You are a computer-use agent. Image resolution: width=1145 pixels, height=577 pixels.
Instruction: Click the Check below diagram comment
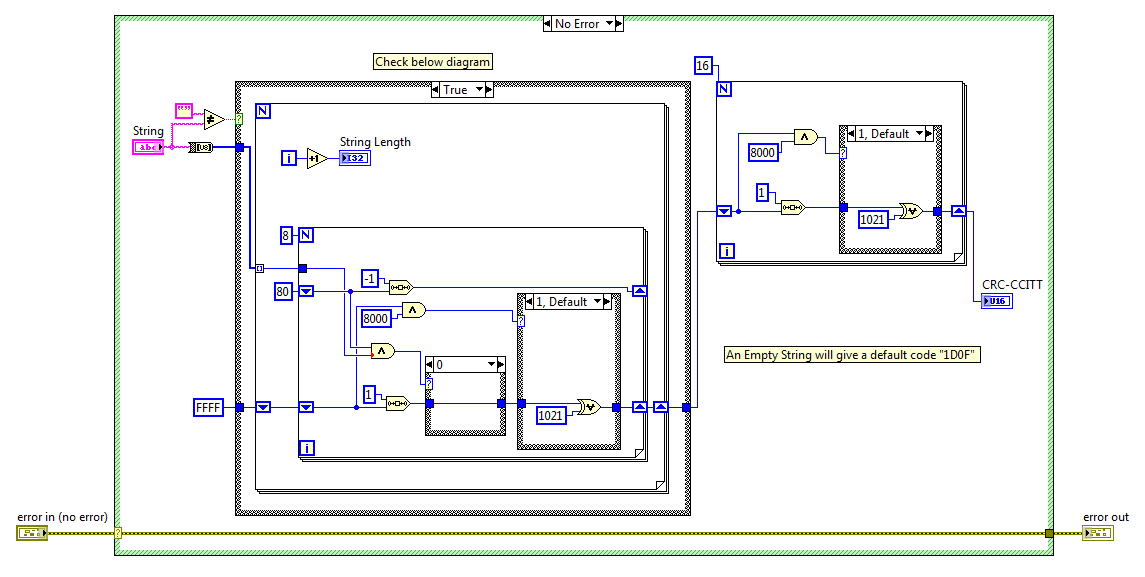(432, 62)
